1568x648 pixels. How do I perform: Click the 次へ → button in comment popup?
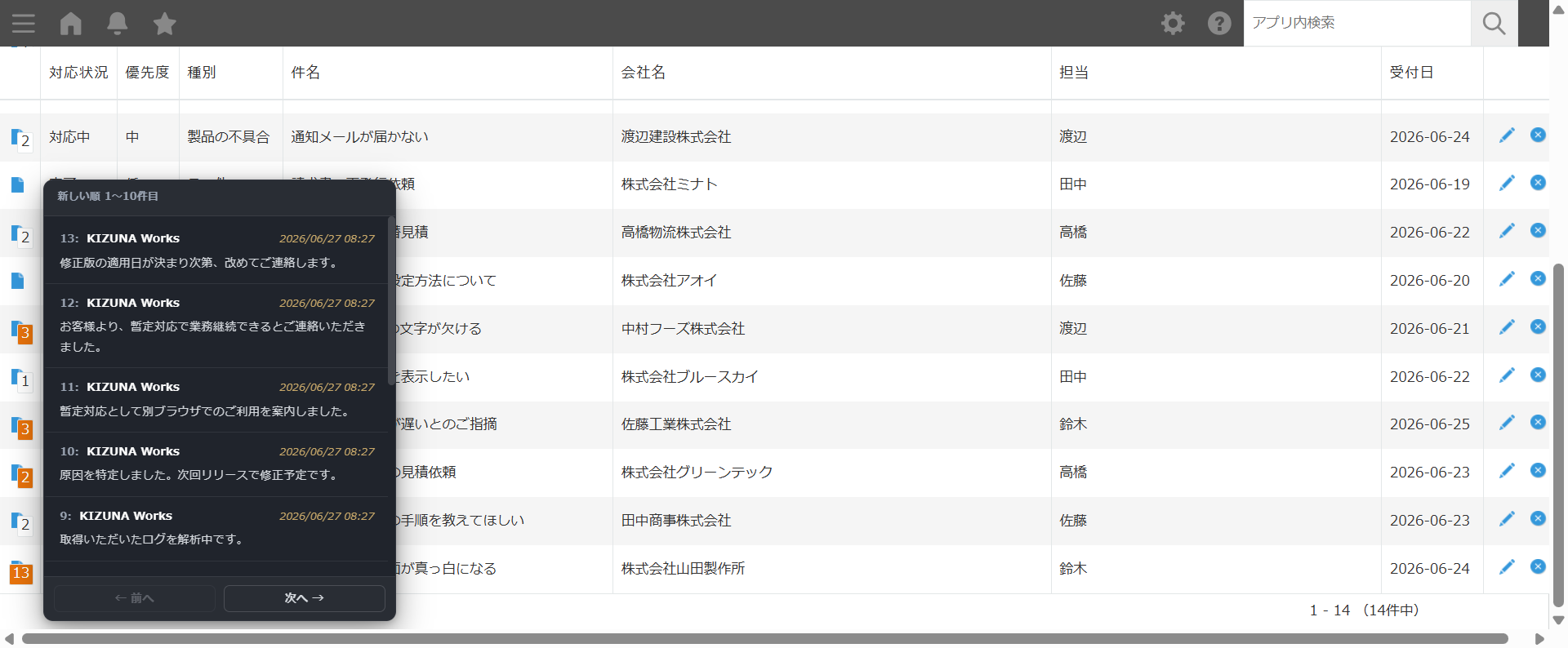[304, 598]
